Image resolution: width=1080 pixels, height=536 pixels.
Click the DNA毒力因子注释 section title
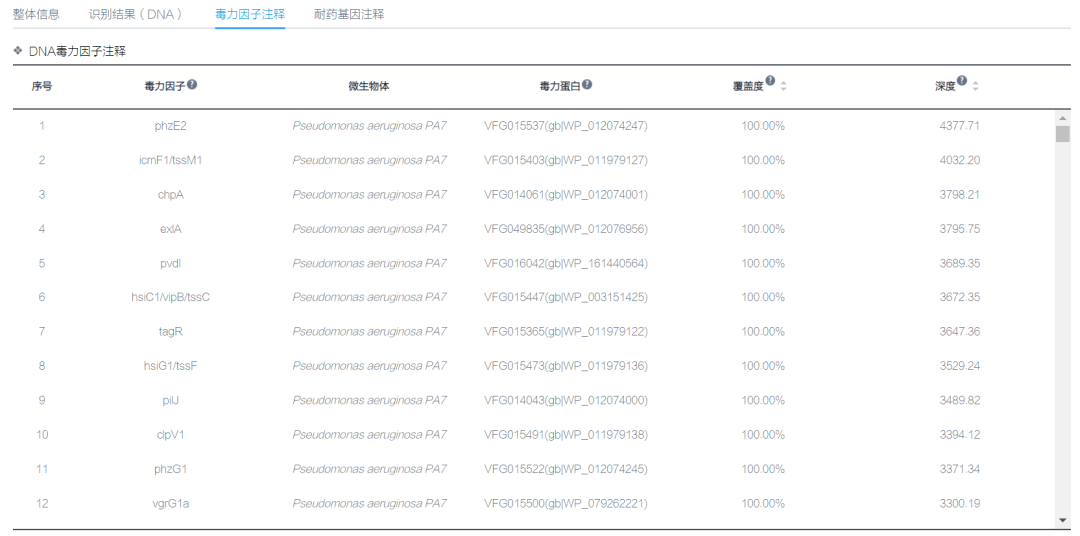click(x=77, y=51)
